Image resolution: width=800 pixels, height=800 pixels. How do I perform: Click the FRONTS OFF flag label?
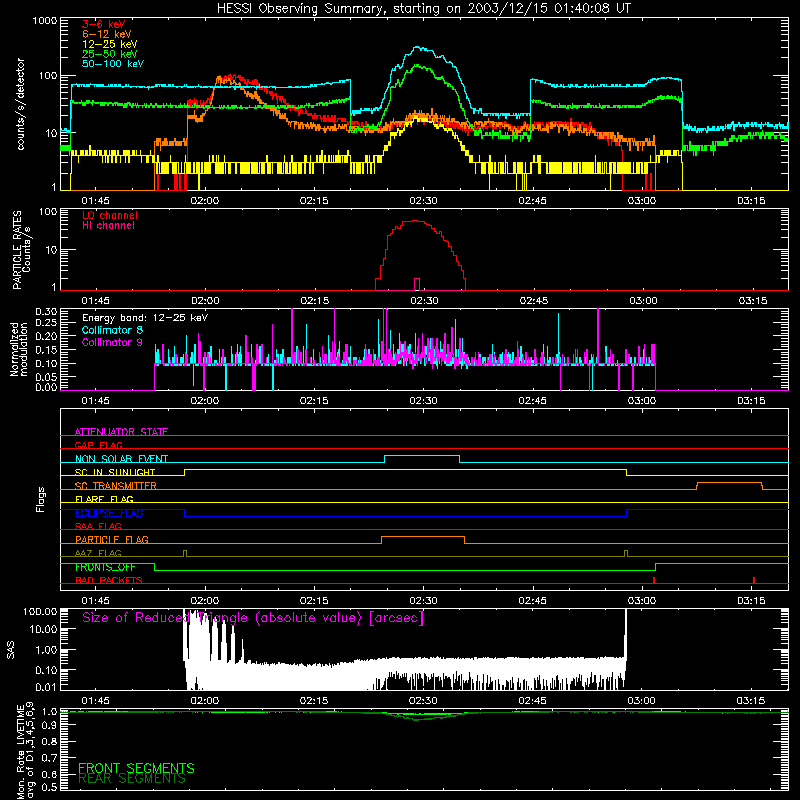105,567
